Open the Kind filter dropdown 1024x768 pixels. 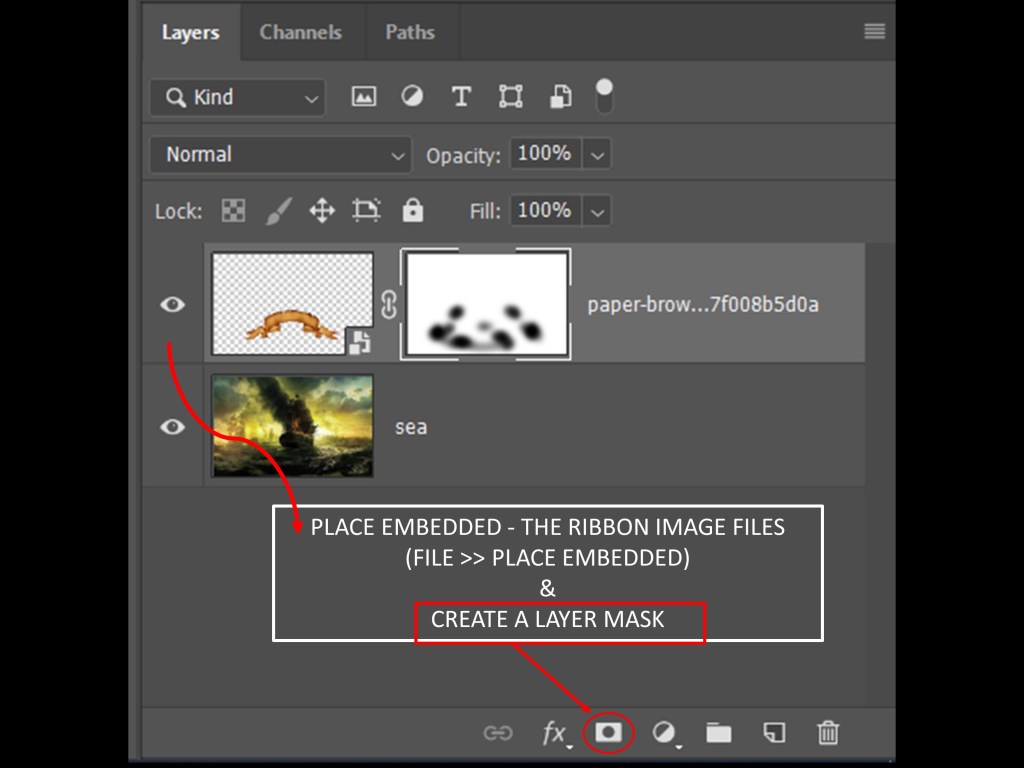click(238, 97)
